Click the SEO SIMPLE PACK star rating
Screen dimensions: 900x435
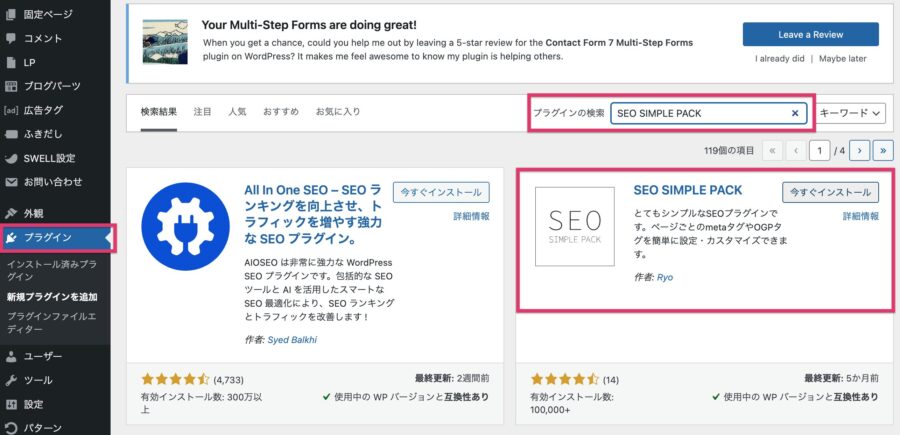pos(565,379)
